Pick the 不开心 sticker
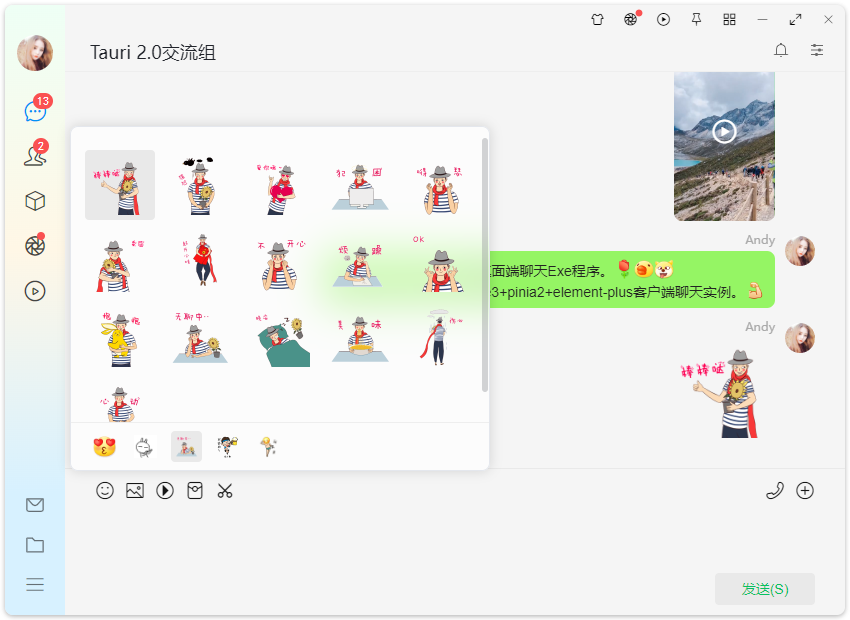The width and height of the screenshot is (850, 620). click(280, 265)
